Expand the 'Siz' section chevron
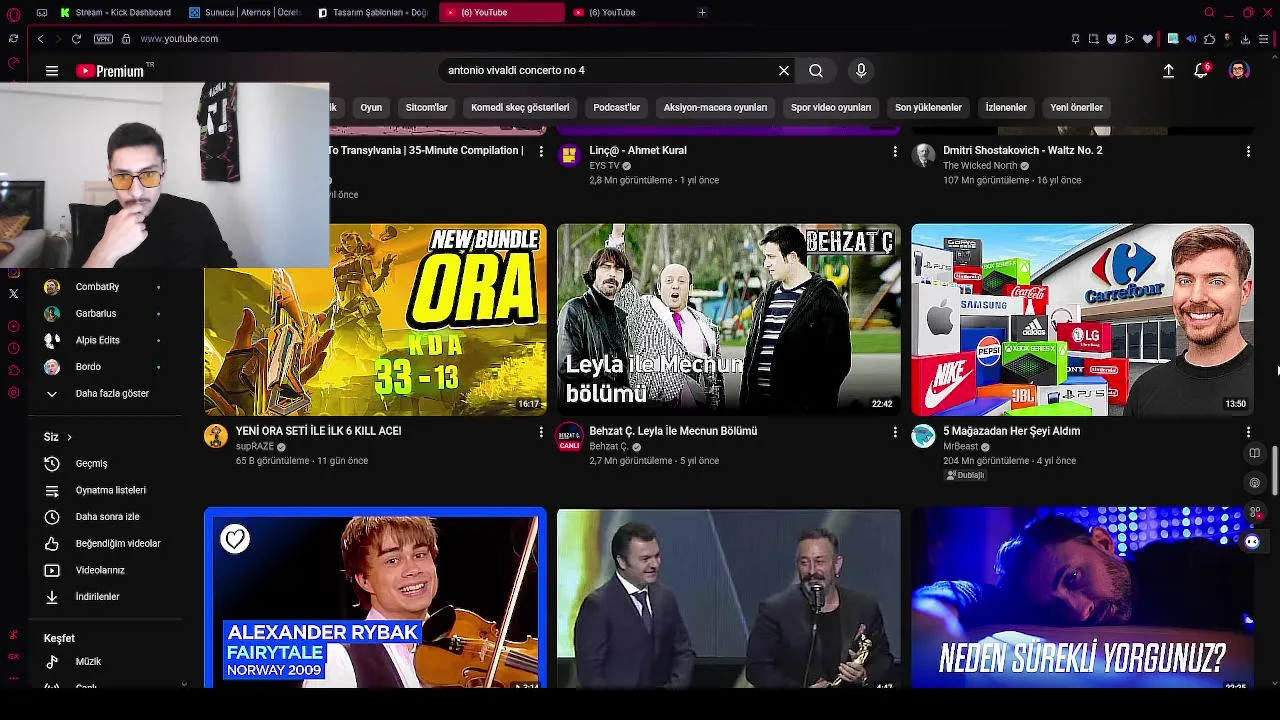 point(69,437)
